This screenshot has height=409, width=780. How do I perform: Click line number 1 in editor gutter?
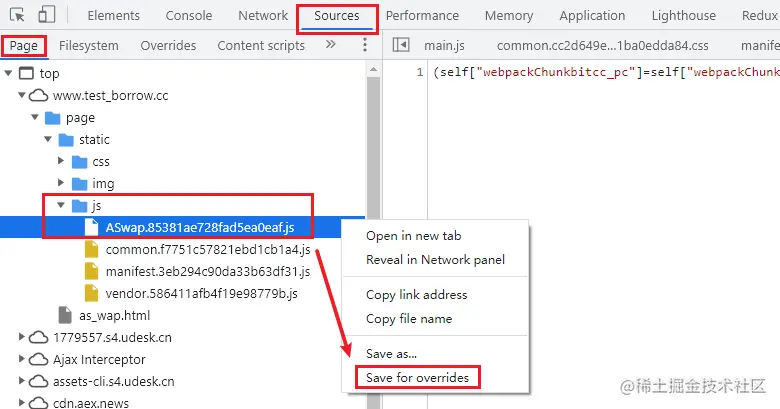(420, 73)
